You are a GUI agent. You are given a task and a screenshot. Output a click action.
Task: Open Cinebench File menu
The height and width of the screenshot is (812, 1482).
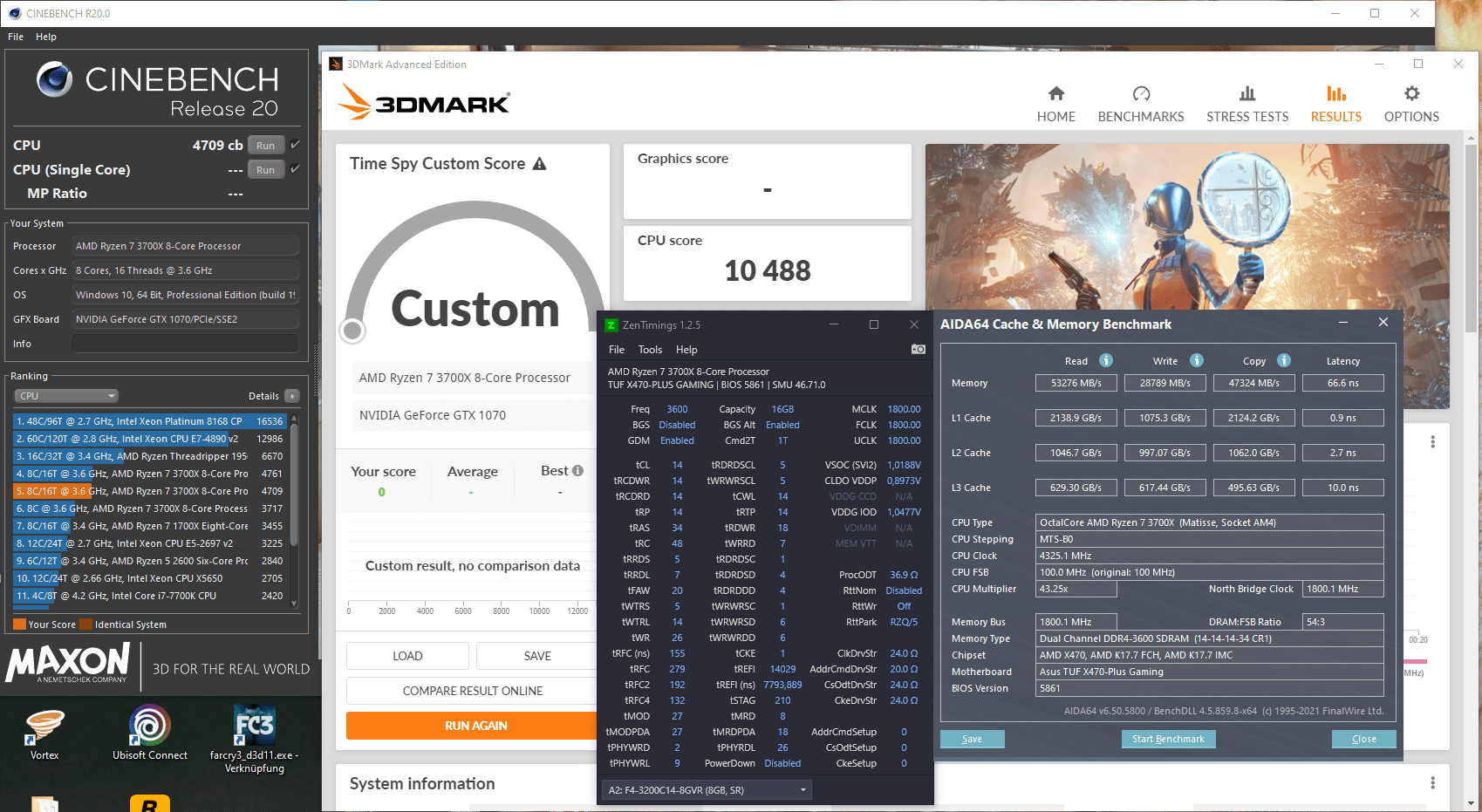click(x=16, y=37)
